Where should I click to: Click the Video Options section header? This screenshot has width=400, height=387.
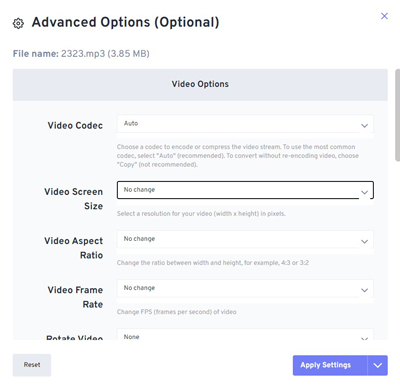tap(200, 85)
